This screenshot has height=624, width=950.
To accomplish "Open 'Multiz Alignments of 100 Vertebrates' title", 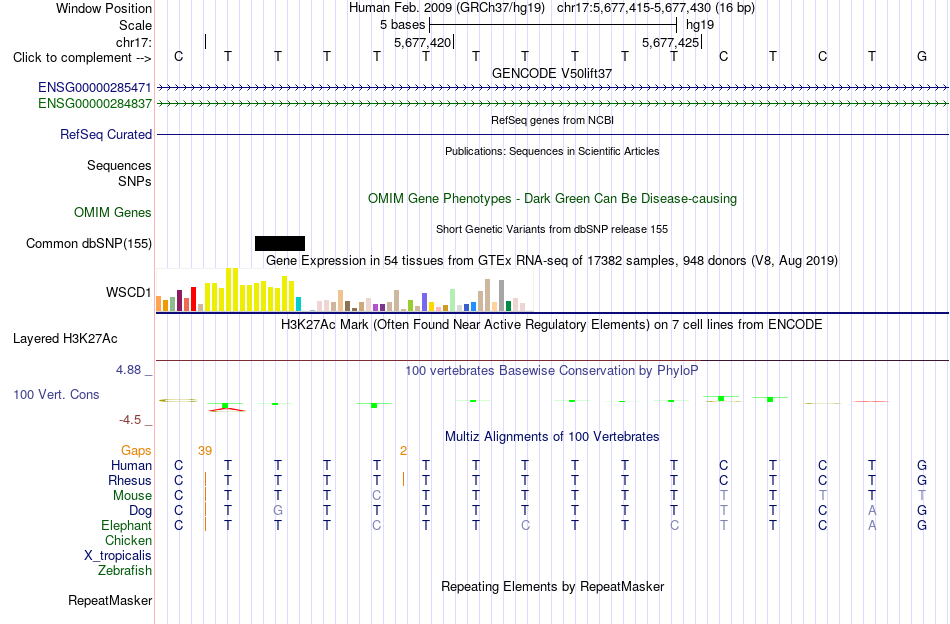I will click(552, 436).
